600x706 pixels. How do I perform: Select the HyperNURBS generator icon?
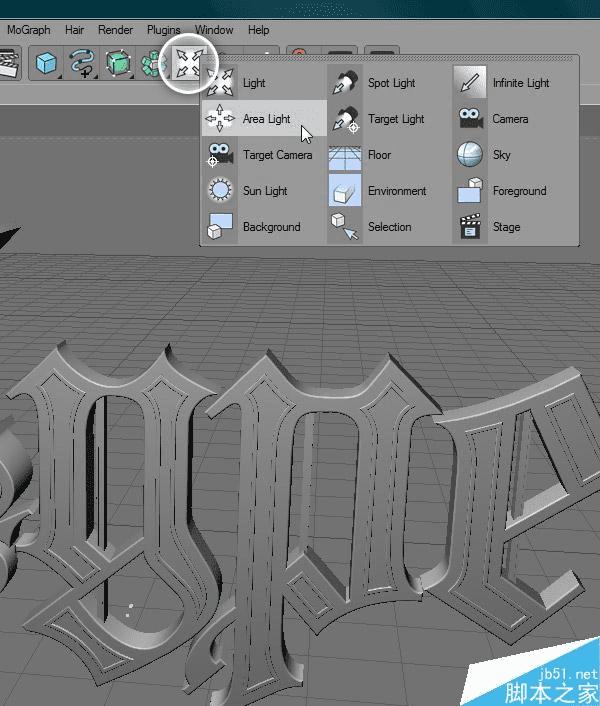118,63
